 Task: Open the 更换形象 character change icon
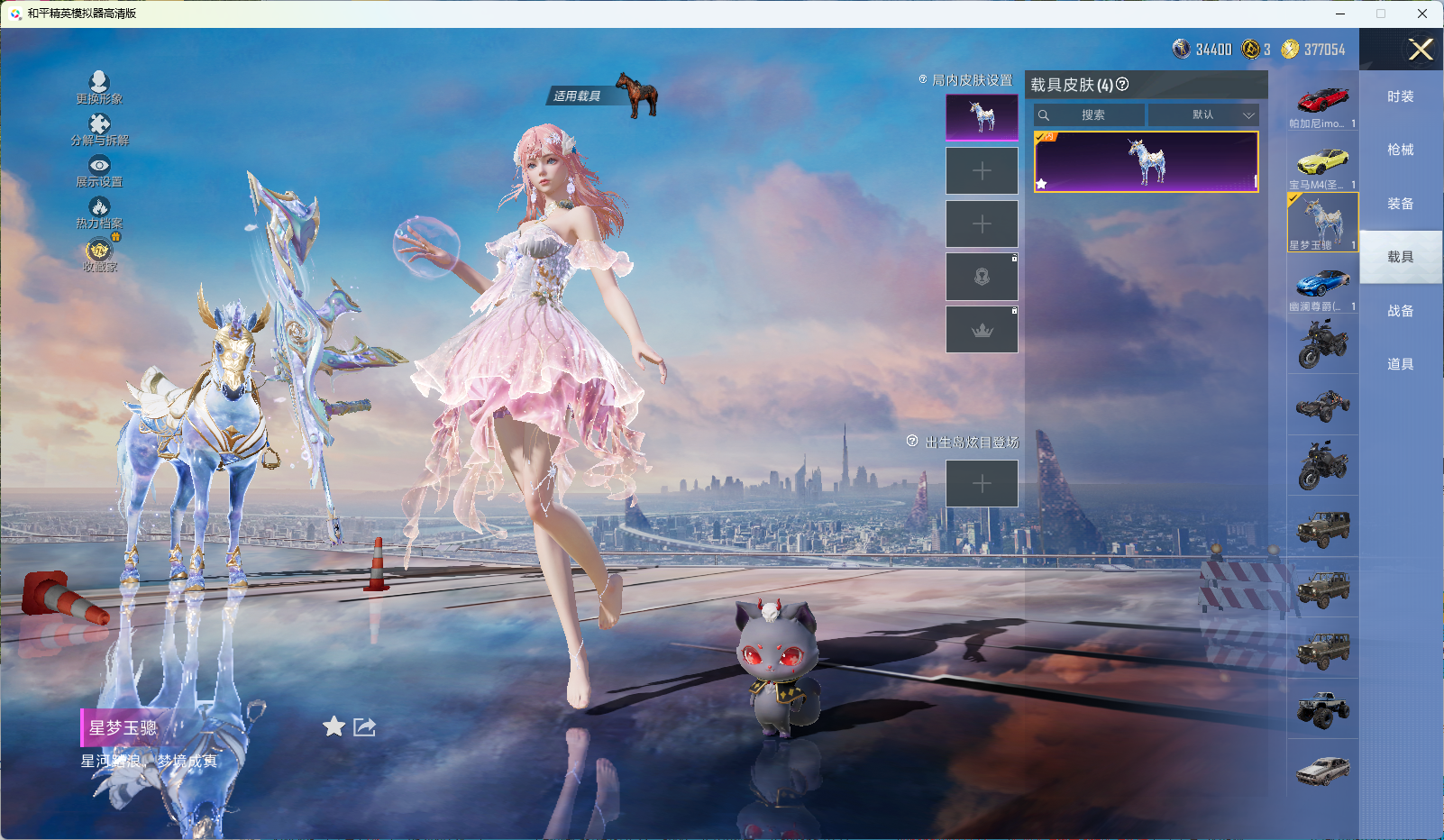(99, 83)
